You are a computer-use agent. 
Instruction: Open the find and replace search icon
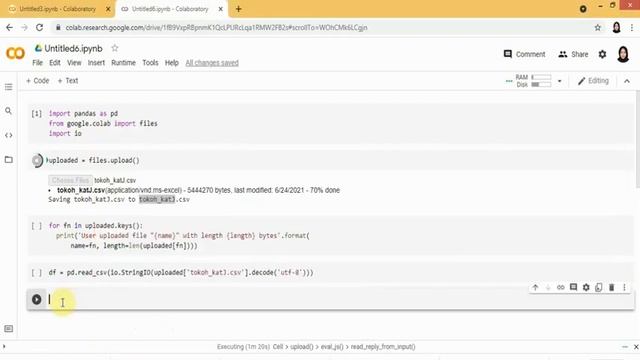click(x=9, y=111)
